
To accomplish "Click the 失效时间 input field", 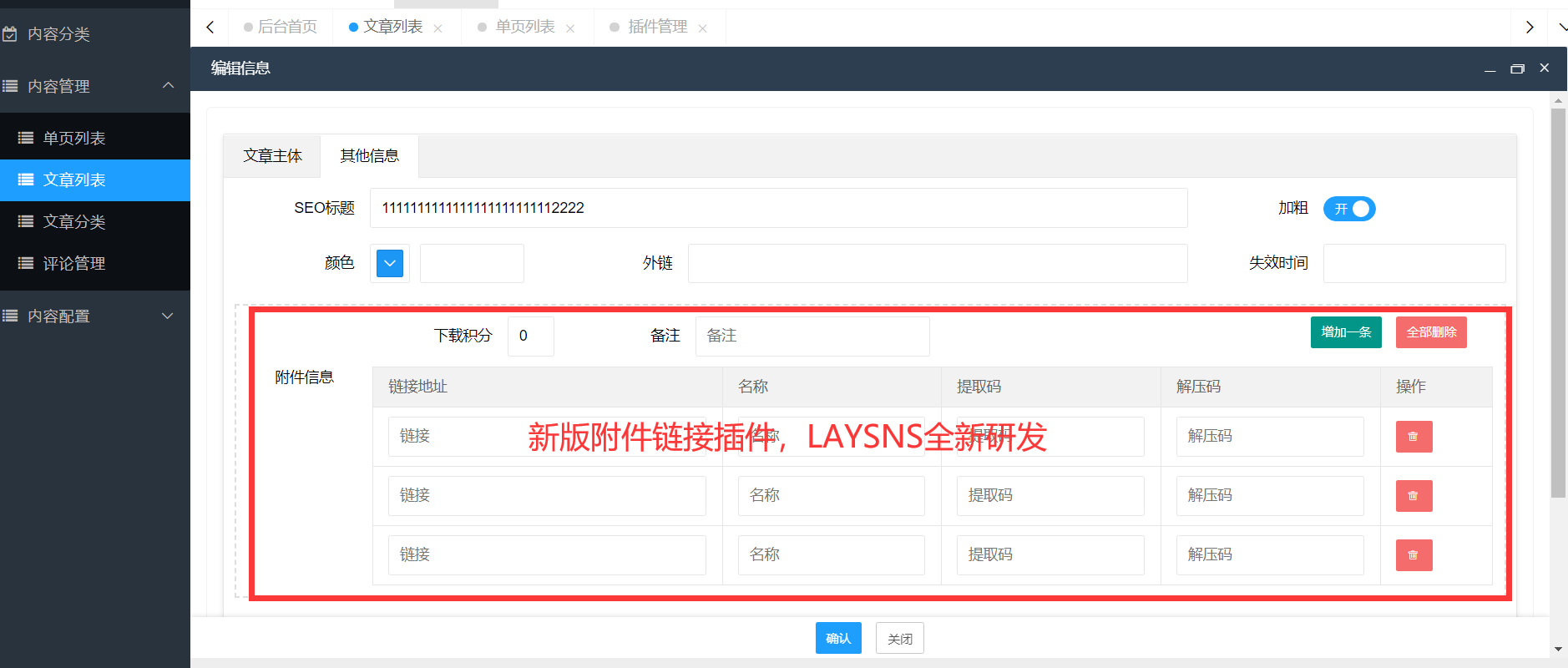I will [1414, 263].
